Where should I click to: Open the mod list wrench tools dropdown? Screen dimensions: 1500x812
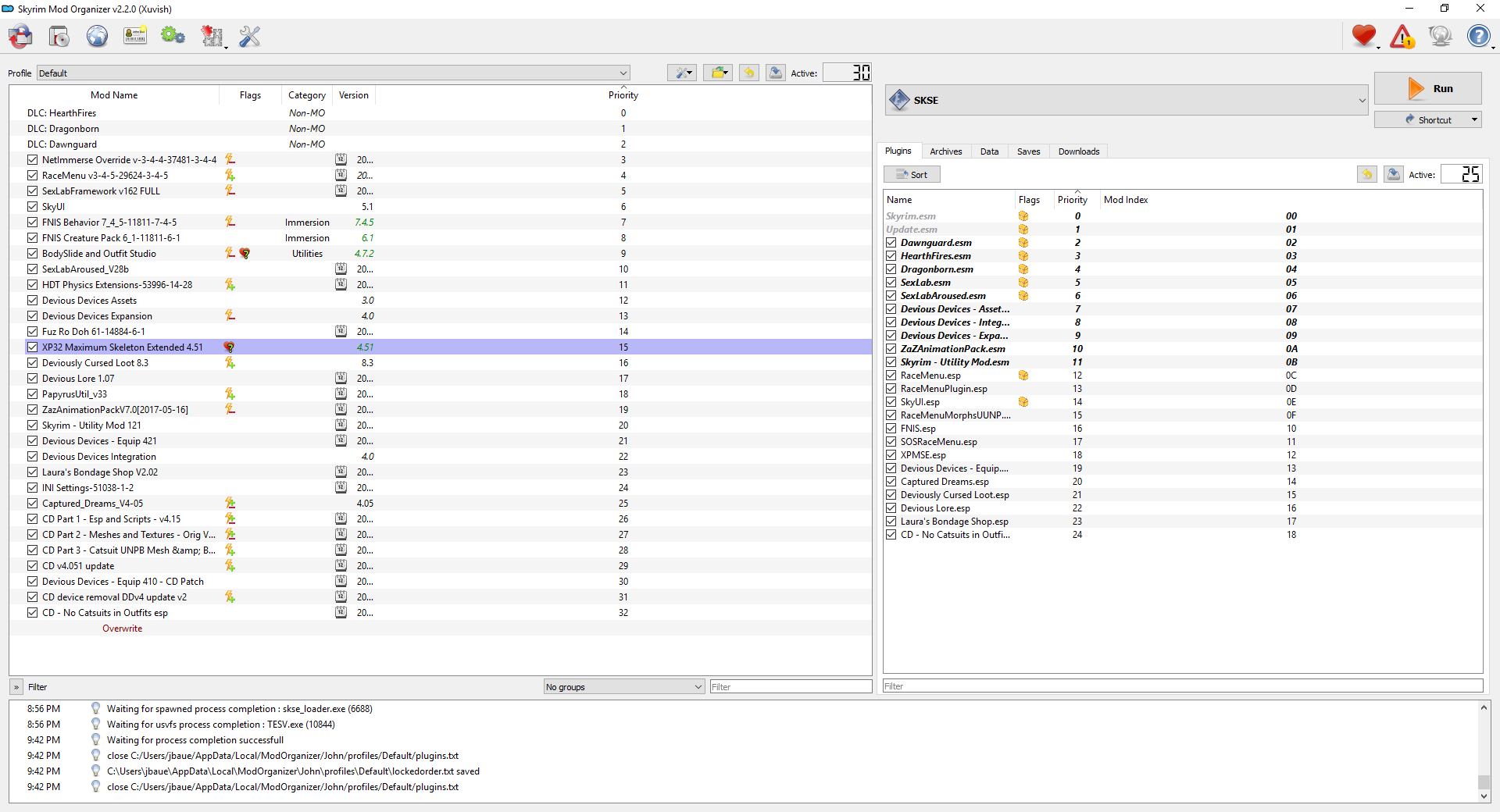pyautogui.click(x=682, y=73)
